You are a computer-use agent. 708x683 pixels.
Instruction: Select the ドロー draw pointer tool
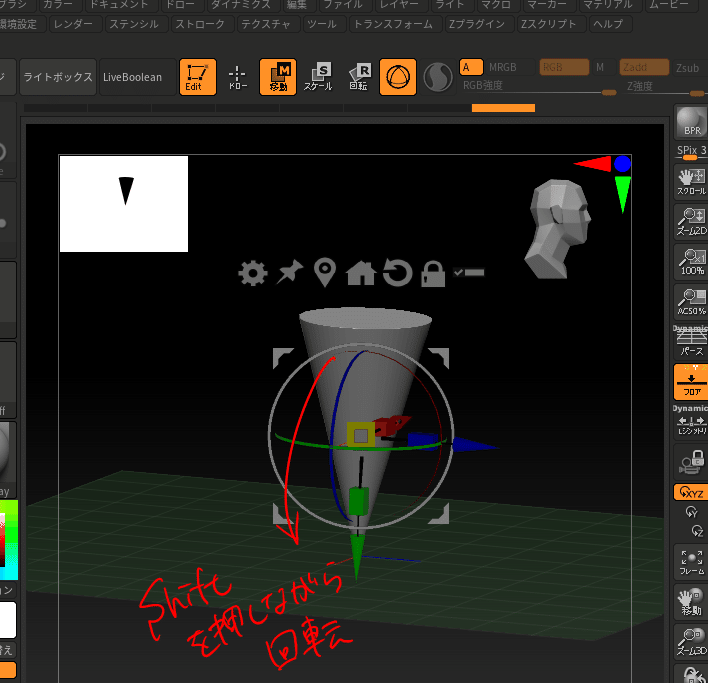pyautogui.click(x=238, y=77)
